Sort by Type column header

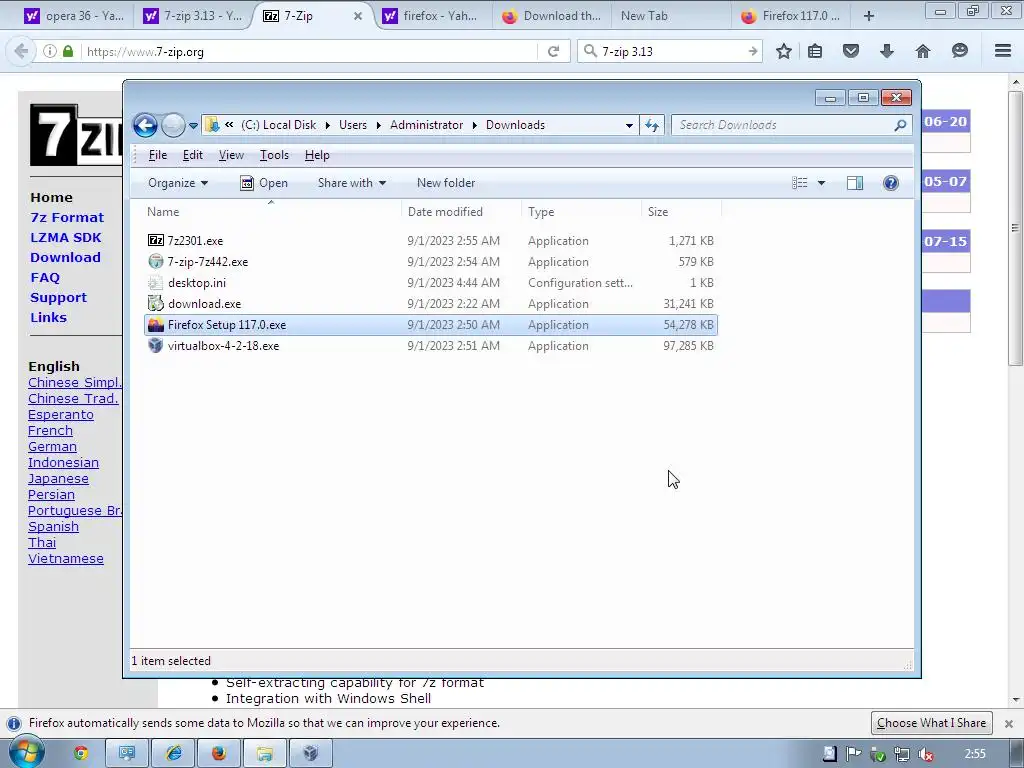click(x=581, y=212)
